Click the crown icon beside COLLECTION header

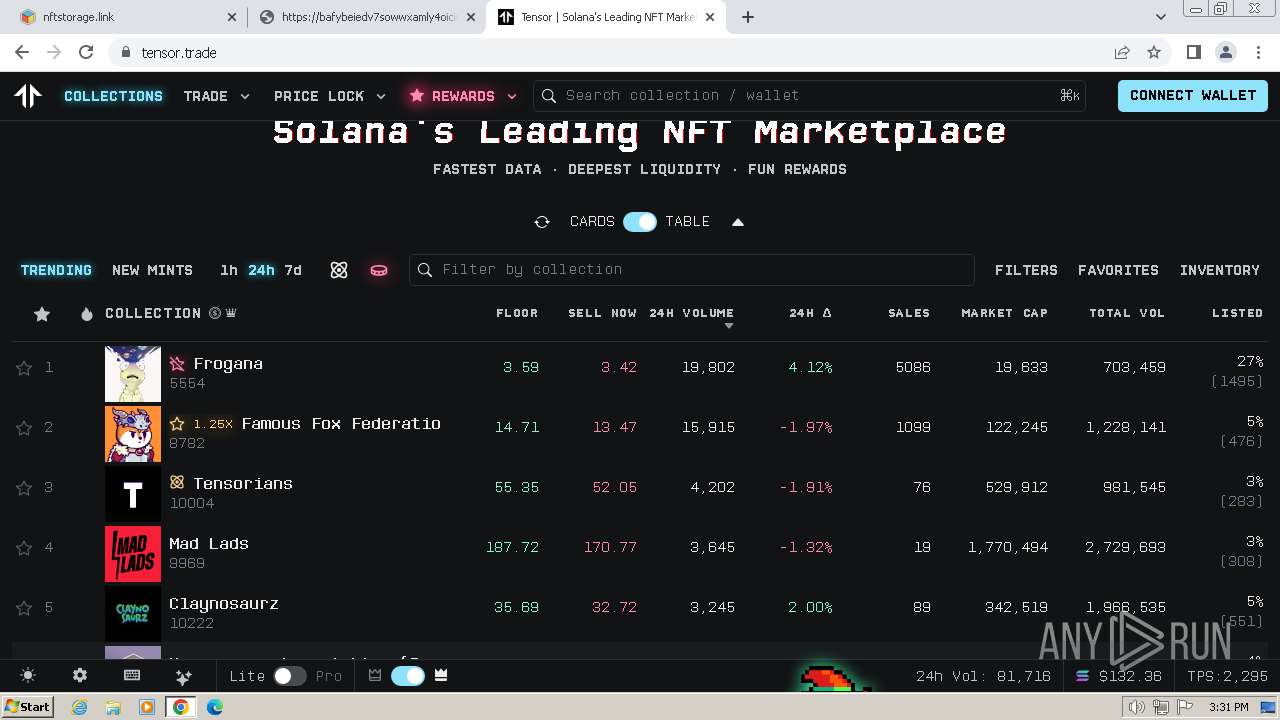pyautogui.click(x=231, y=313)
